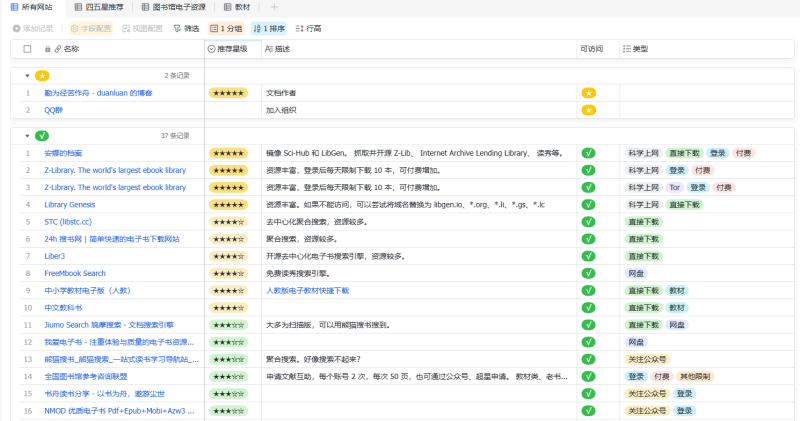Adjust 行高 row height

coord(308,29)
